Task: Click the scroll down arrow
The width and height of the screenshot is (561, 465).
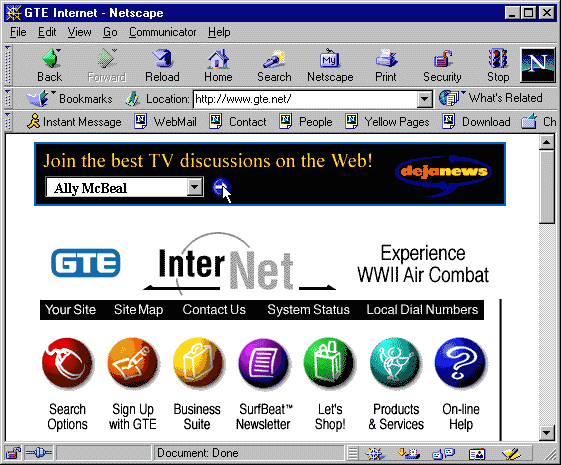Action: [x=547, y=433]
